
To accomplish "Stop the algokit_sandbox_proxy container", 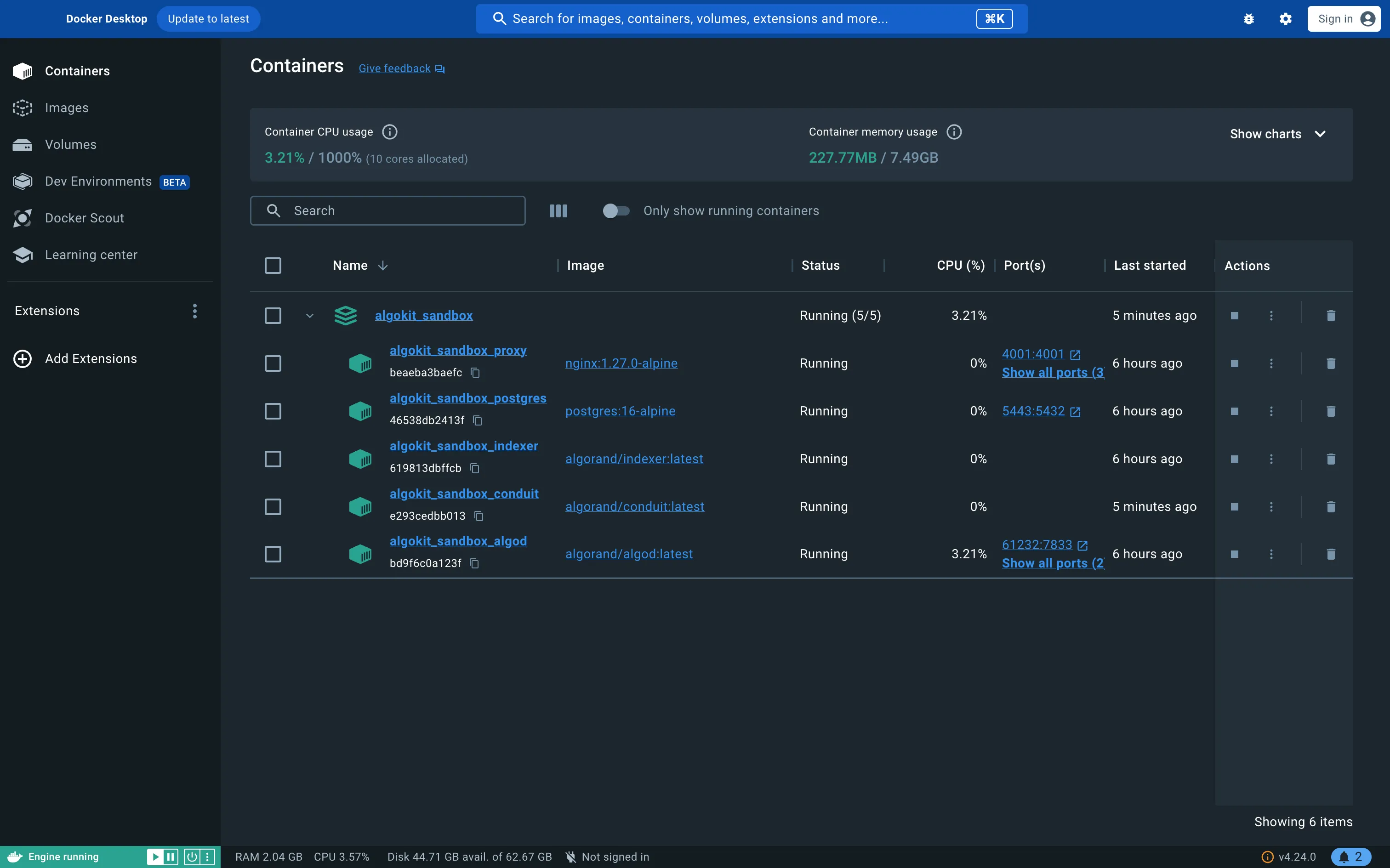I will (x=1235, y=363).
